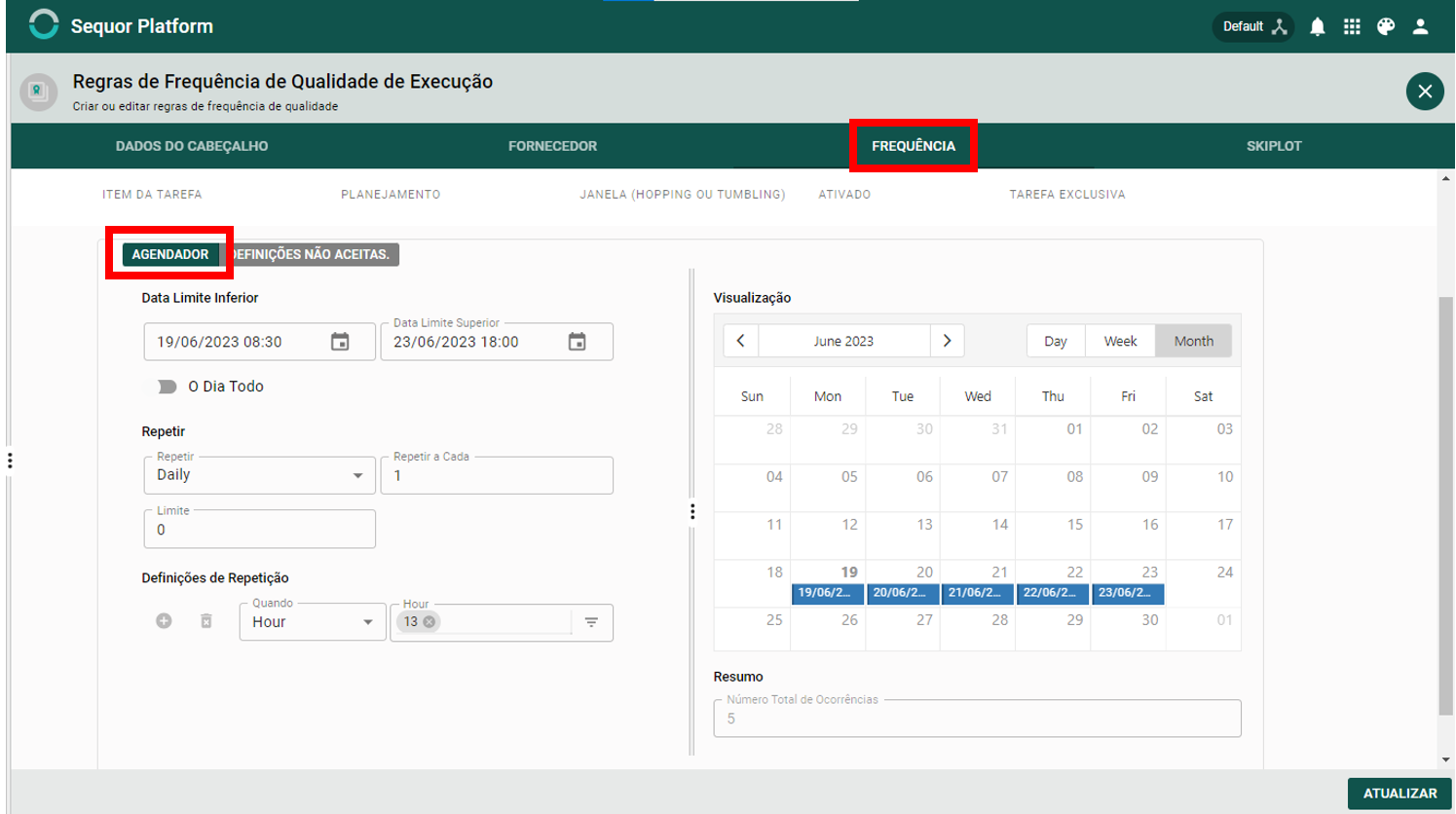Go to next month in calendar
This screenshot has height=814, width=1456.
point(947,341)
